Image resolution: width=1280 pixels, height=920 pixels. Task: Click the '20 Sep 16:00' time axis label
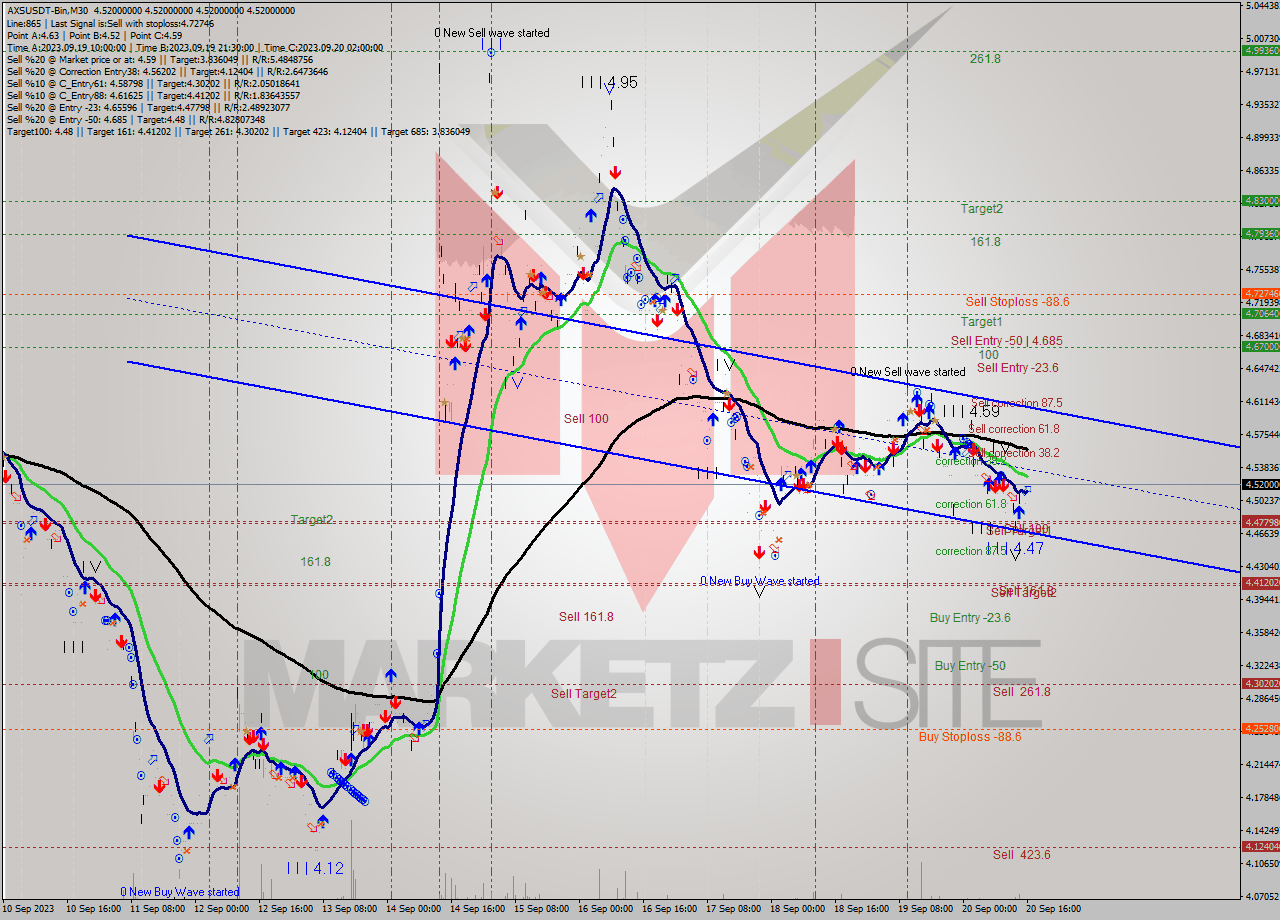[x=1053, y=910]
